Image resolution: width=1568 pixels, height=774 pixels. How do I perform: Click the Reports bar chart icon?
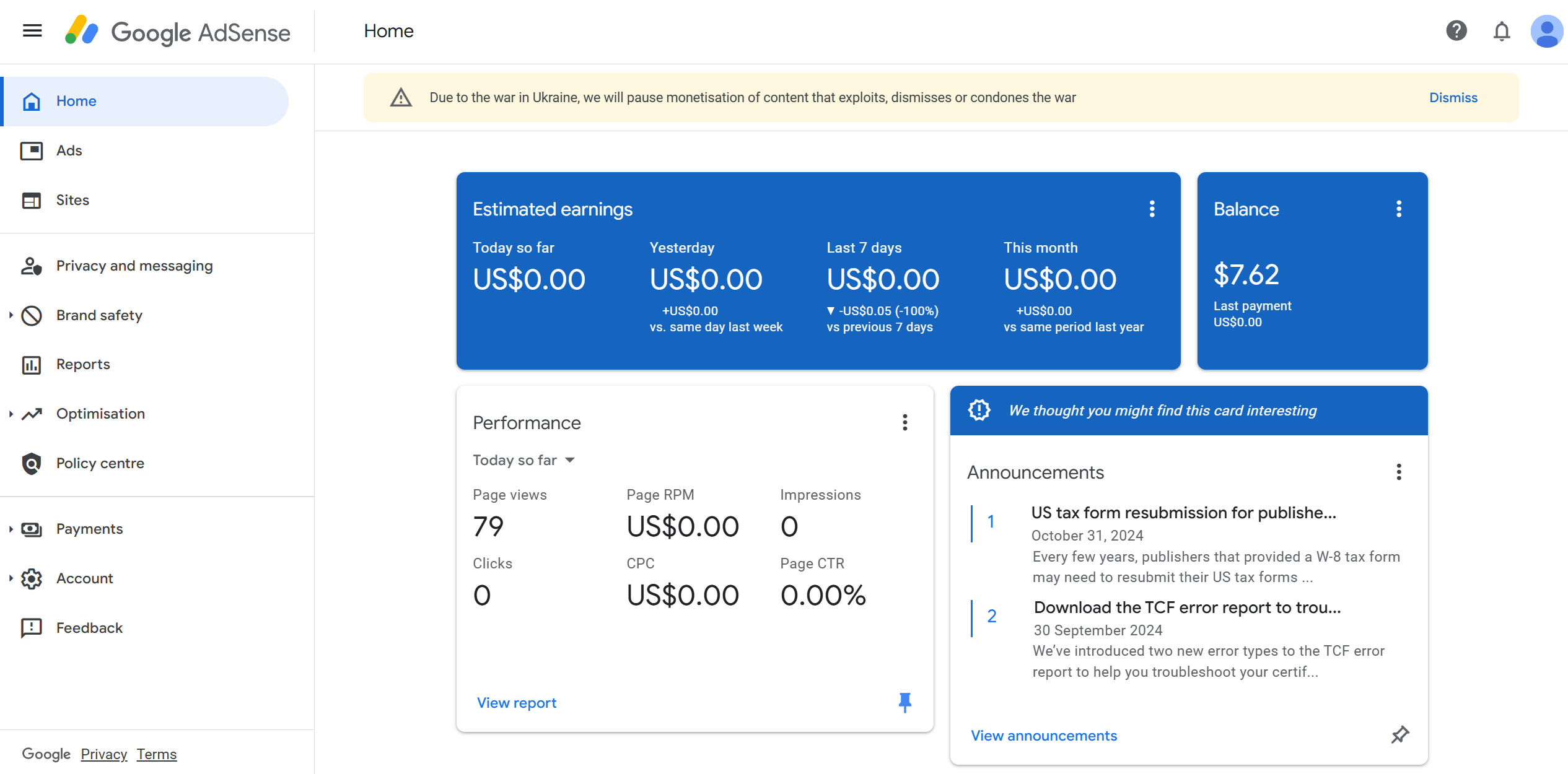point(32,365)
